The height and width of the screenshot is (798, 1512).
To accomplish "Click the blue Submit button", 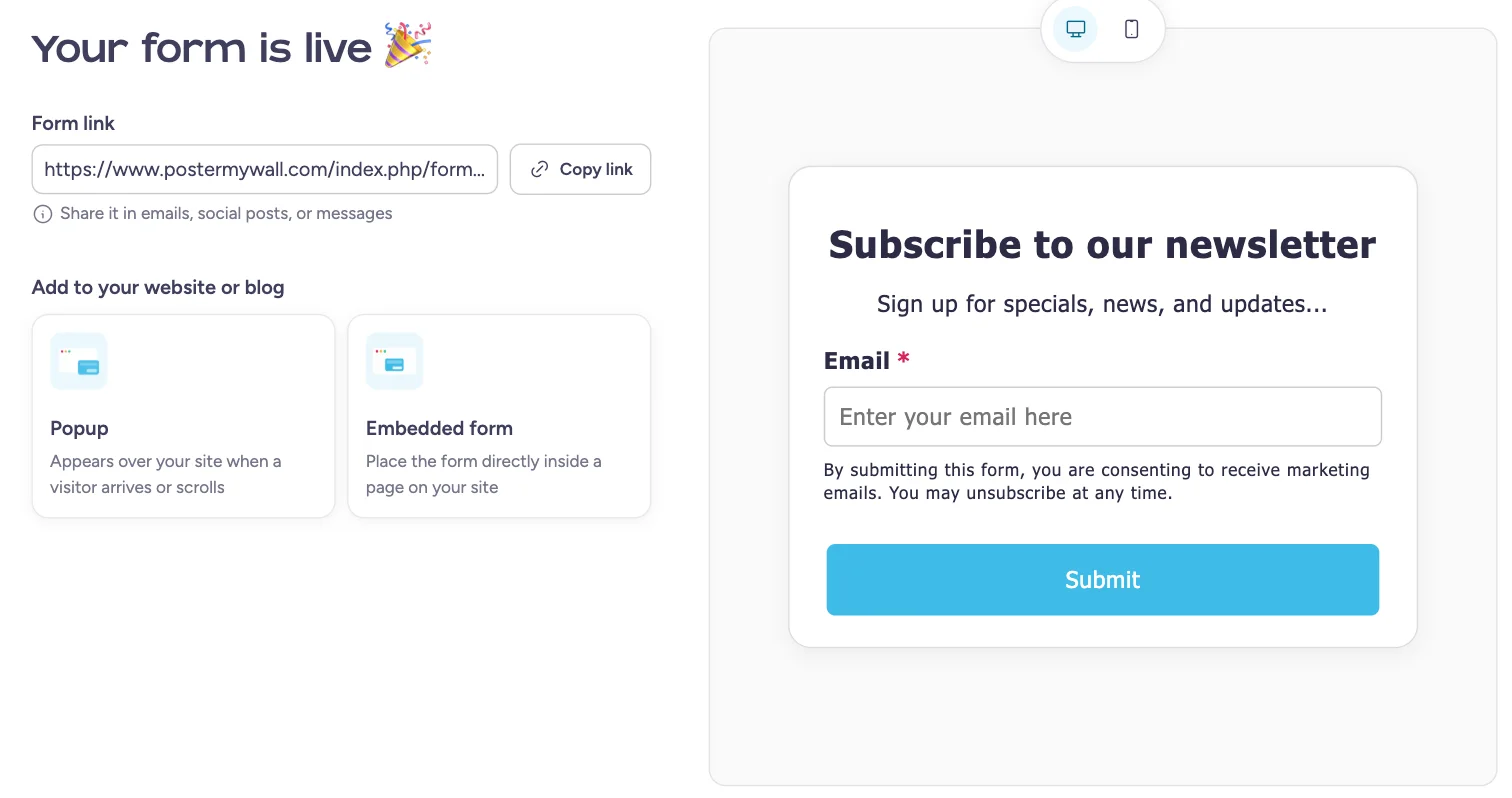I will tap(1103, 580).
